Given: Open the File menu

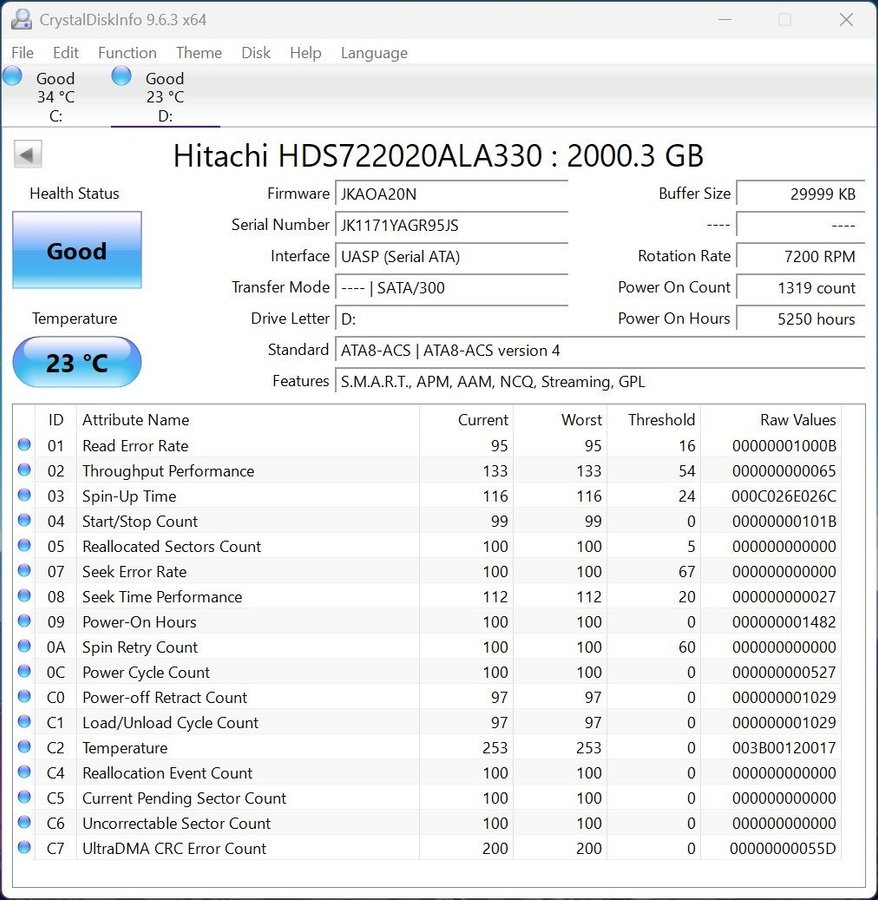Looking at the screenshot, I should 22,53.
